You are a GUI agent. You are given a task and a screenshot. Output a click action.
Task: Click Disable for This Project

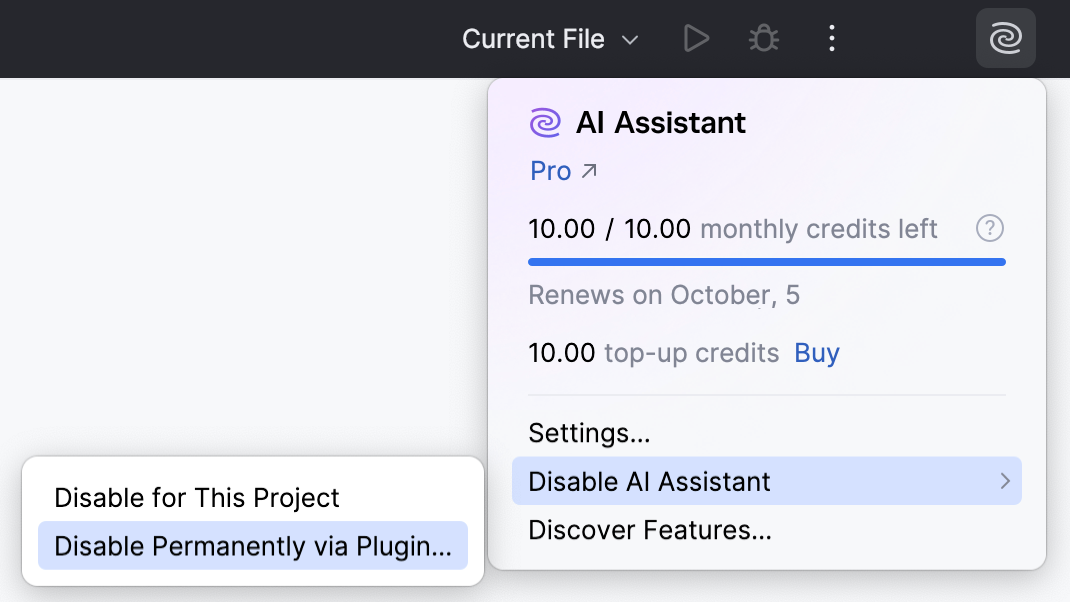point(197,497)
